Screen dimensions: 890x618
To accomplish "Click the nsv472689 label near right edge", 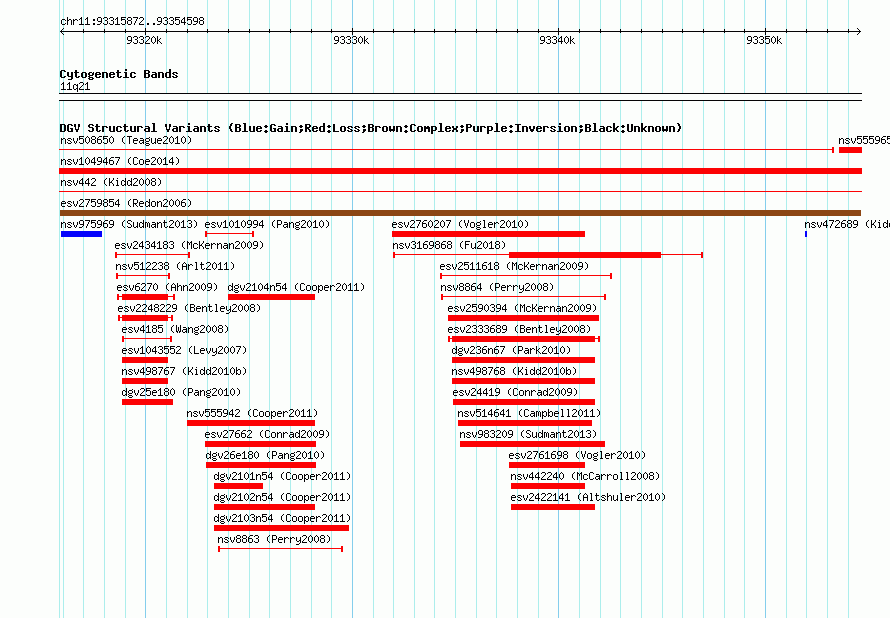I will coord(847,224).
